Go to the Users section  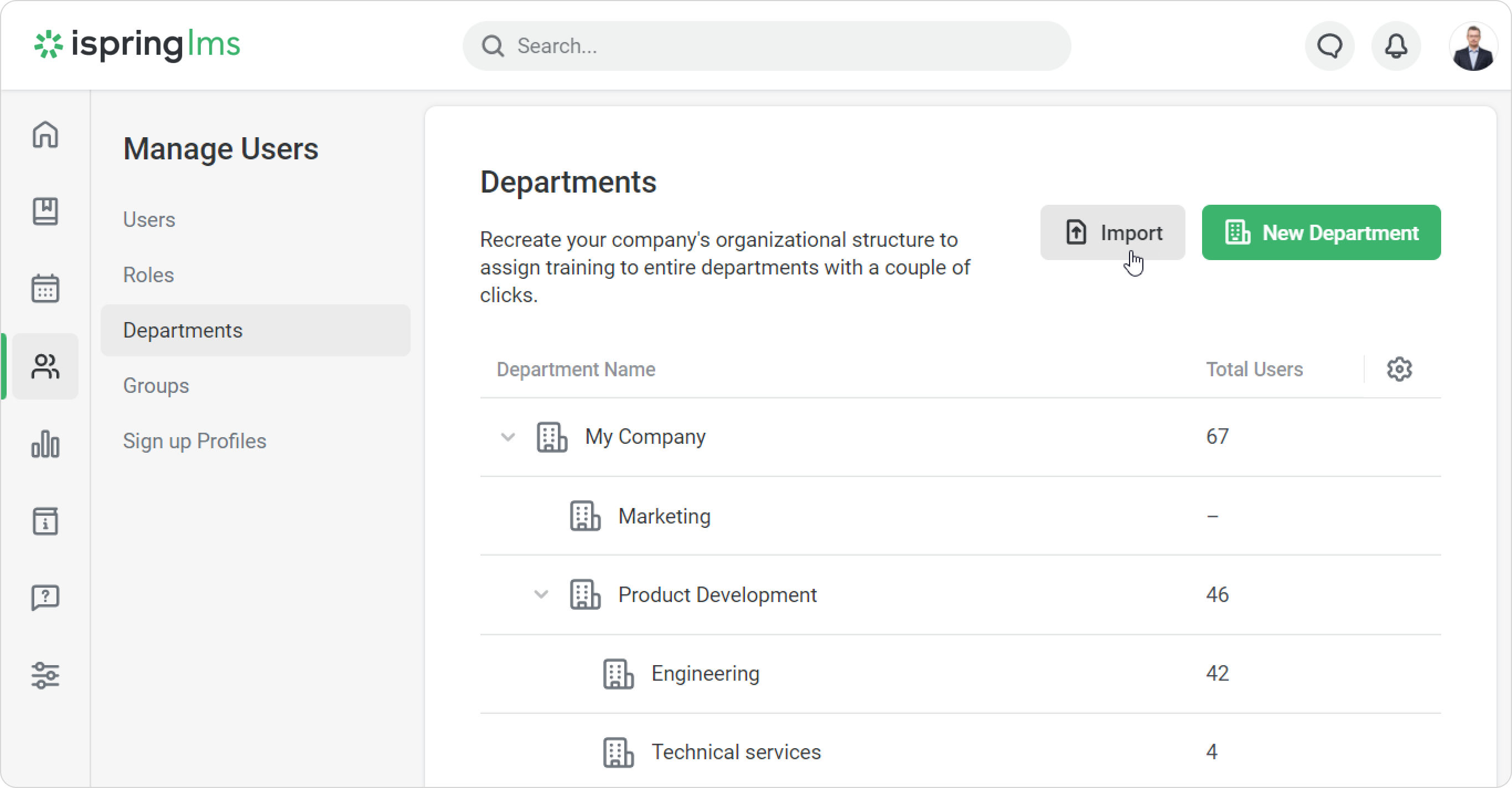click(149, 220)
